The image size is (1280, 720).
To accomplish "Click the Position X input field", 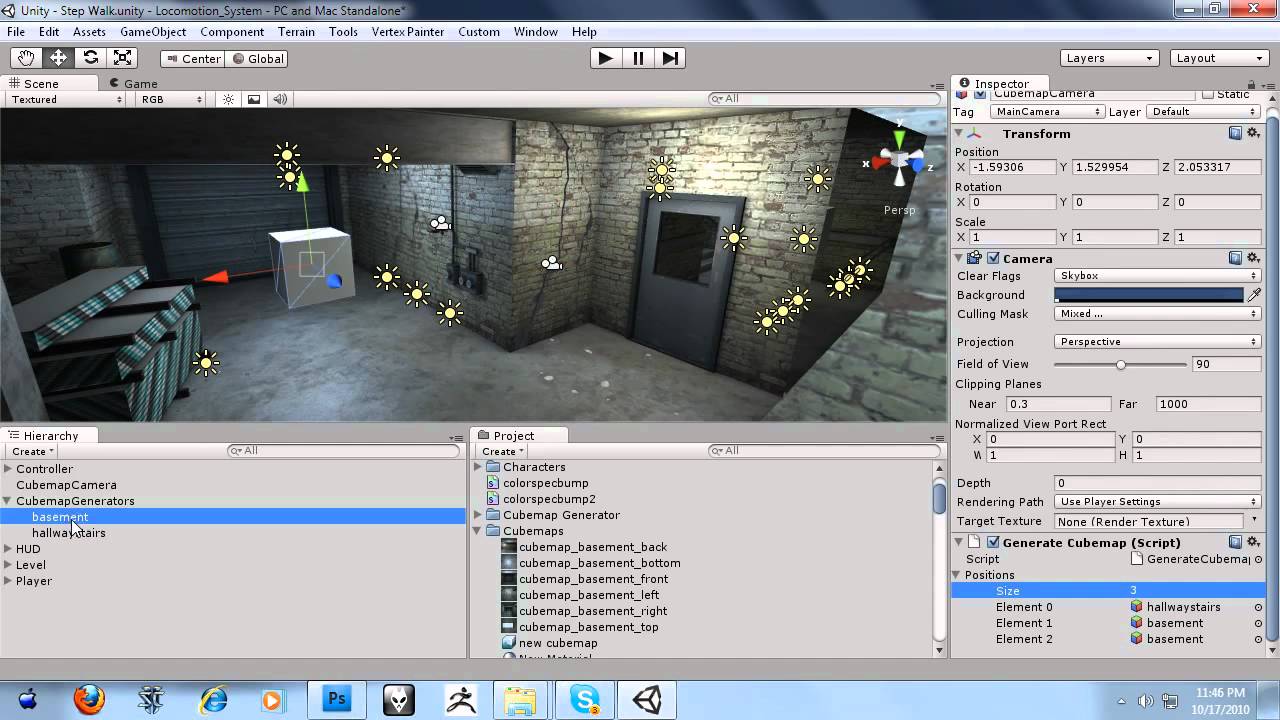I will [x=1012, y=167].
